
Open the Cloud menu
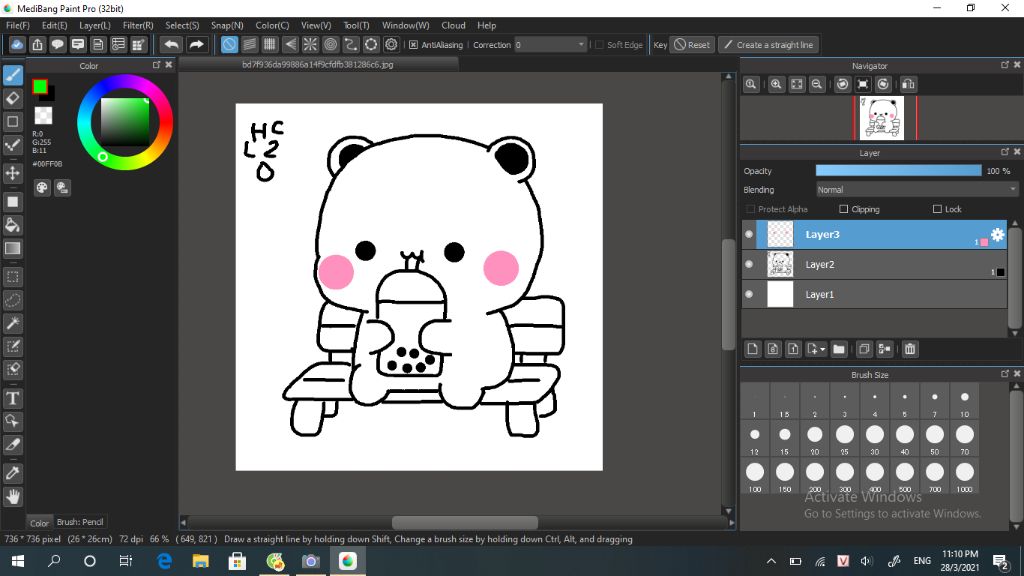pyautogui.click(x=453, y=25)
